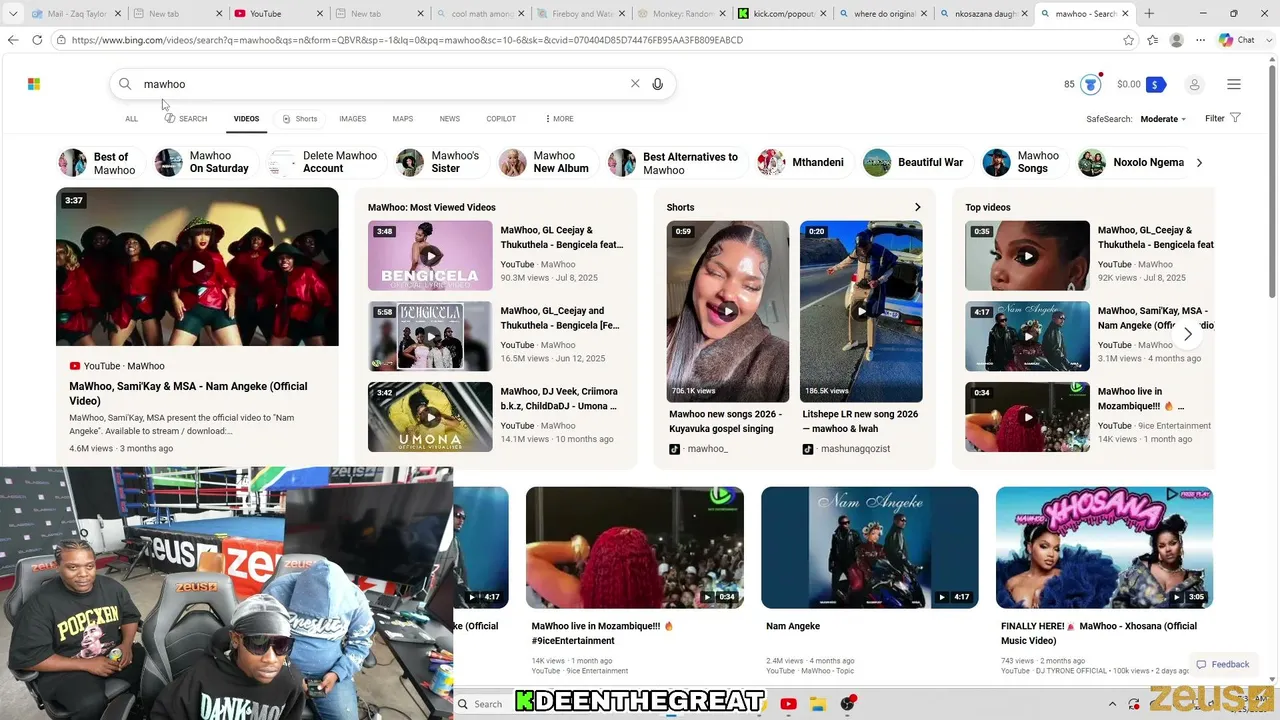Click the Microsoft logo on Bing
This screenshot has height=720, width=1280.
point(34,84)
